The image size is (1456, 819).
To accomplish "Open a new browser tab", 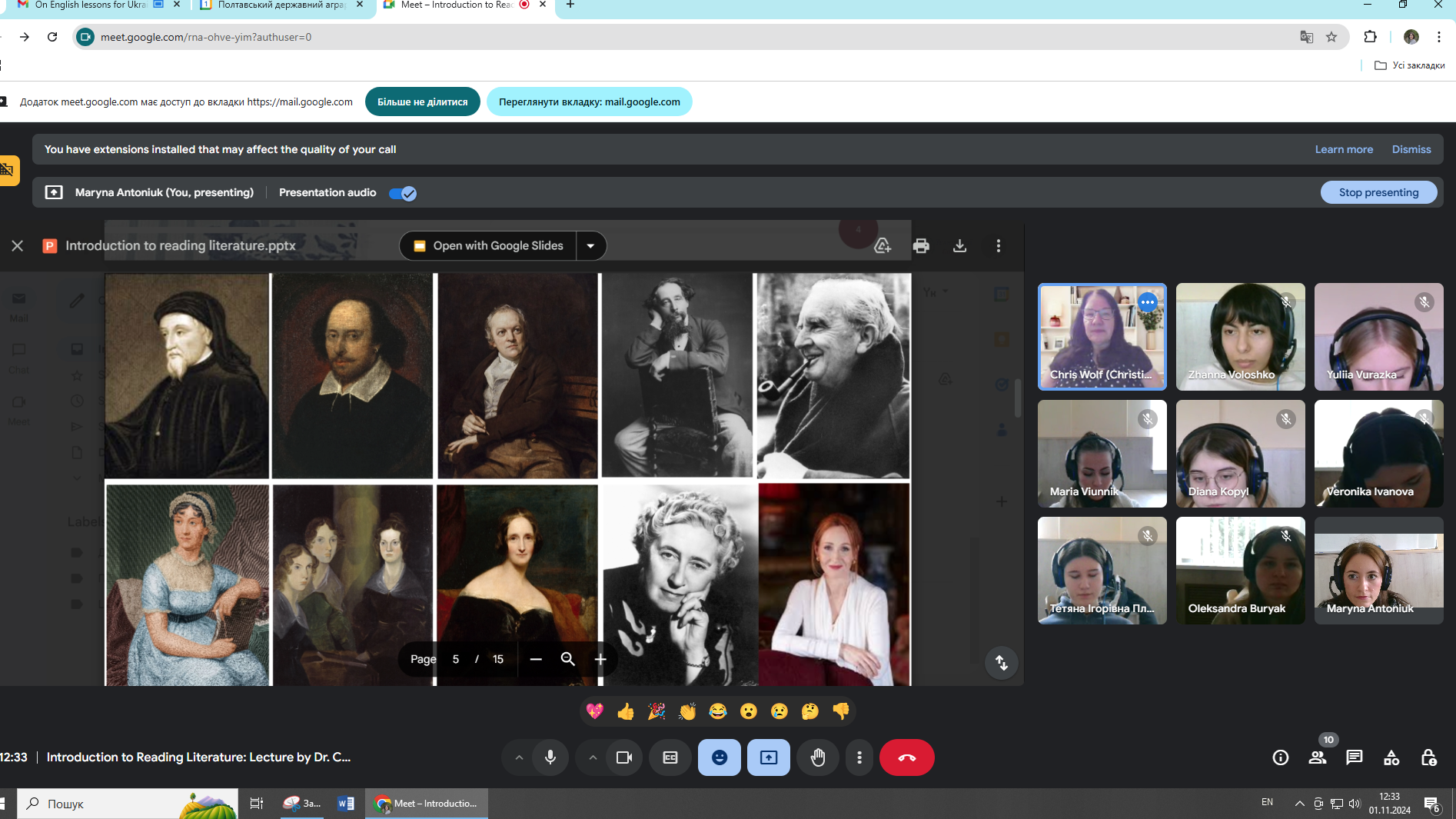I will click(570, 5).
